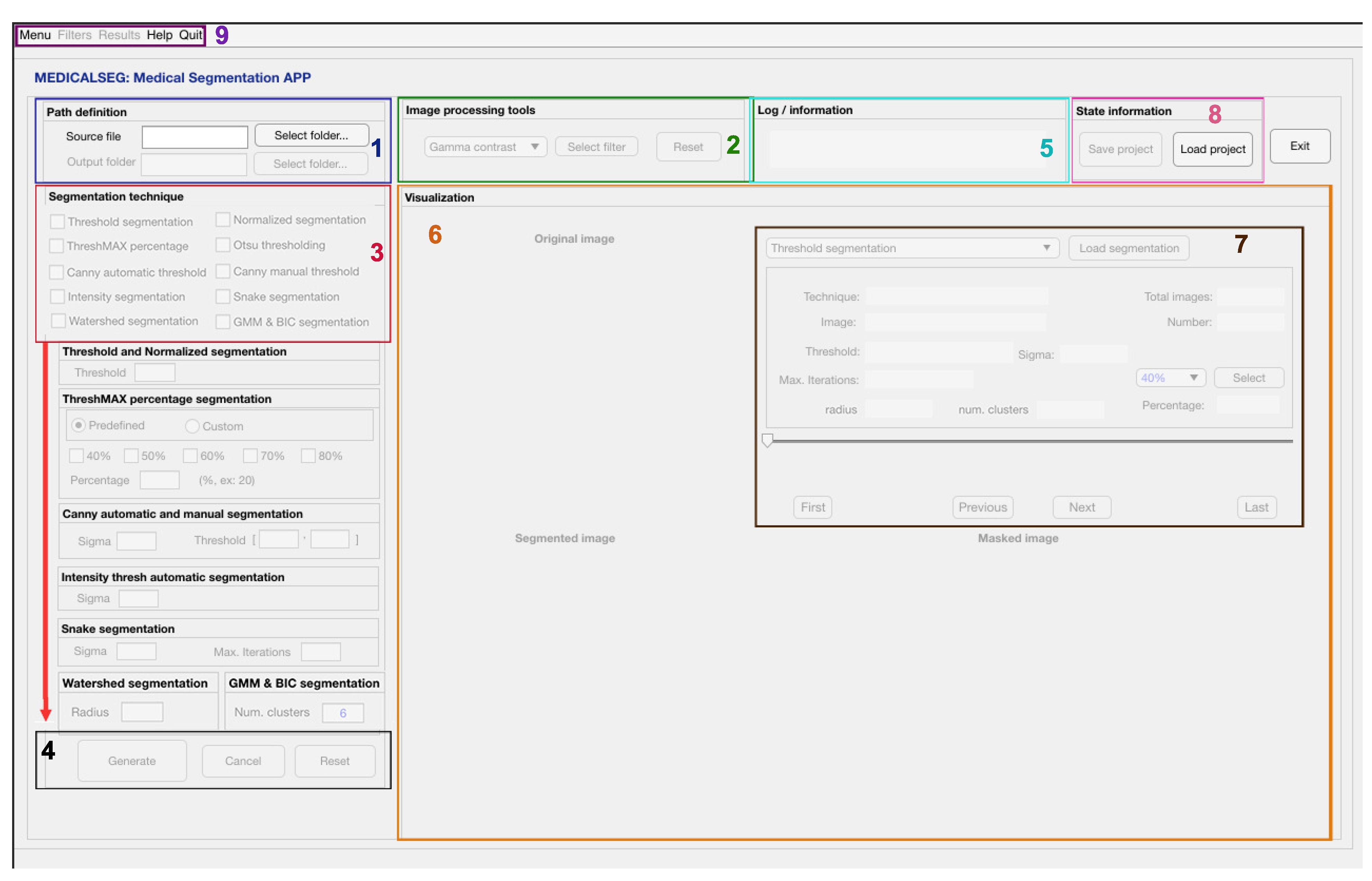This screenshot has width=1372, height=881.
Task: Click the Num. clusters input field
Action: (x=343, y=713)
